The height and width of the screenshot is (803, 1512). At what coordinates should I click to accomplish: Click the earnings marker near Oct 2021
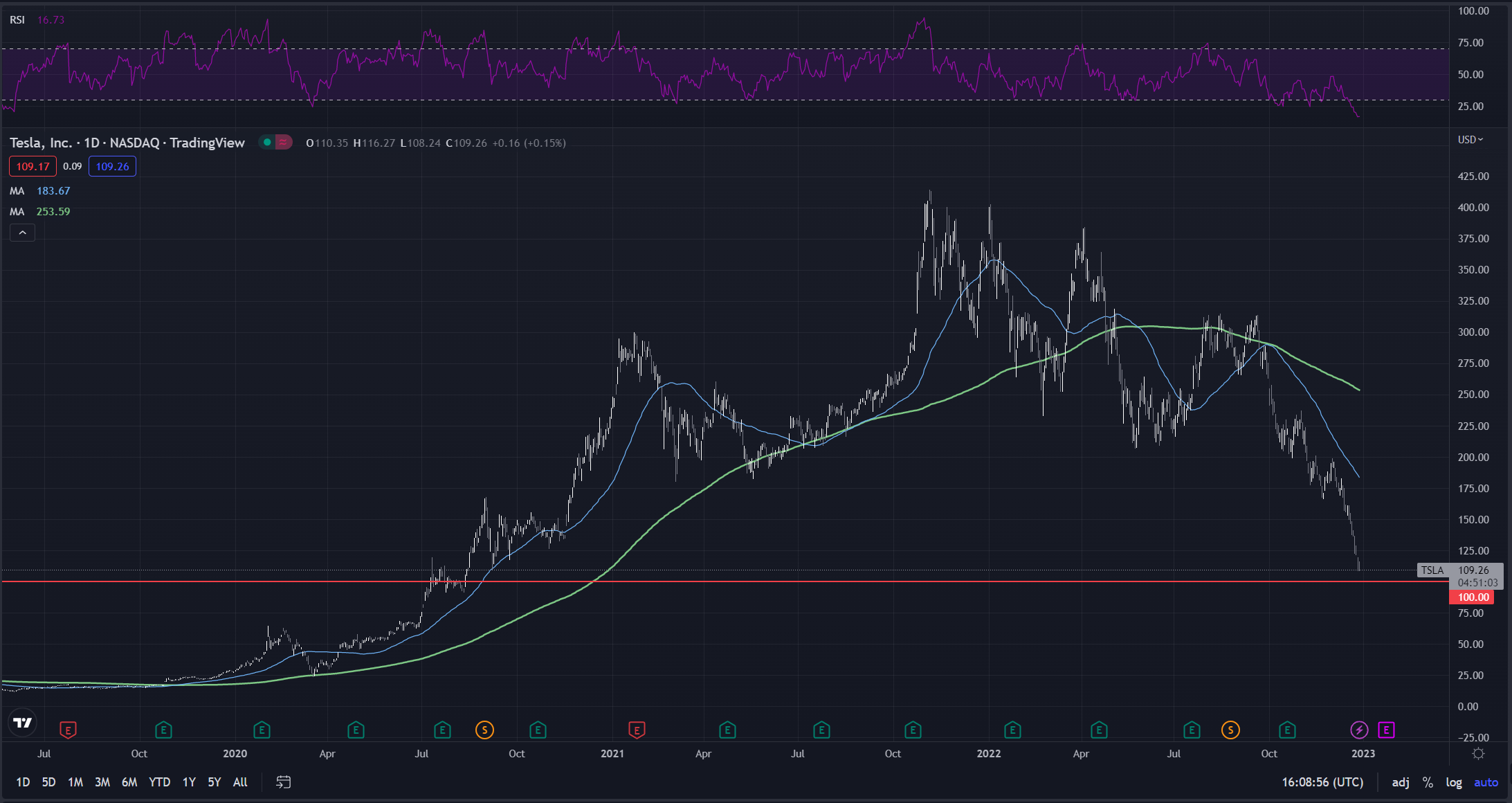point(913,730)
